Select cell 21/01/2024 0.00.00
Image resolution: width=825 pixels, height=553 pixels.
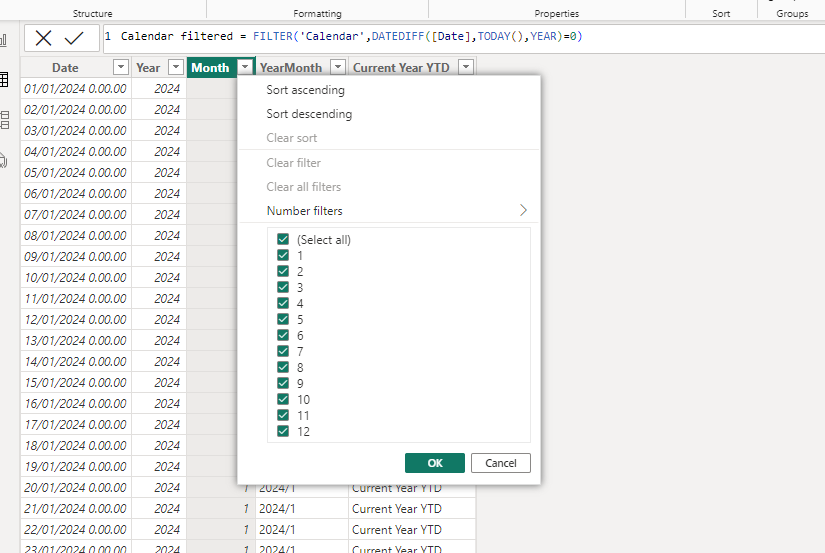click(76, 509)
